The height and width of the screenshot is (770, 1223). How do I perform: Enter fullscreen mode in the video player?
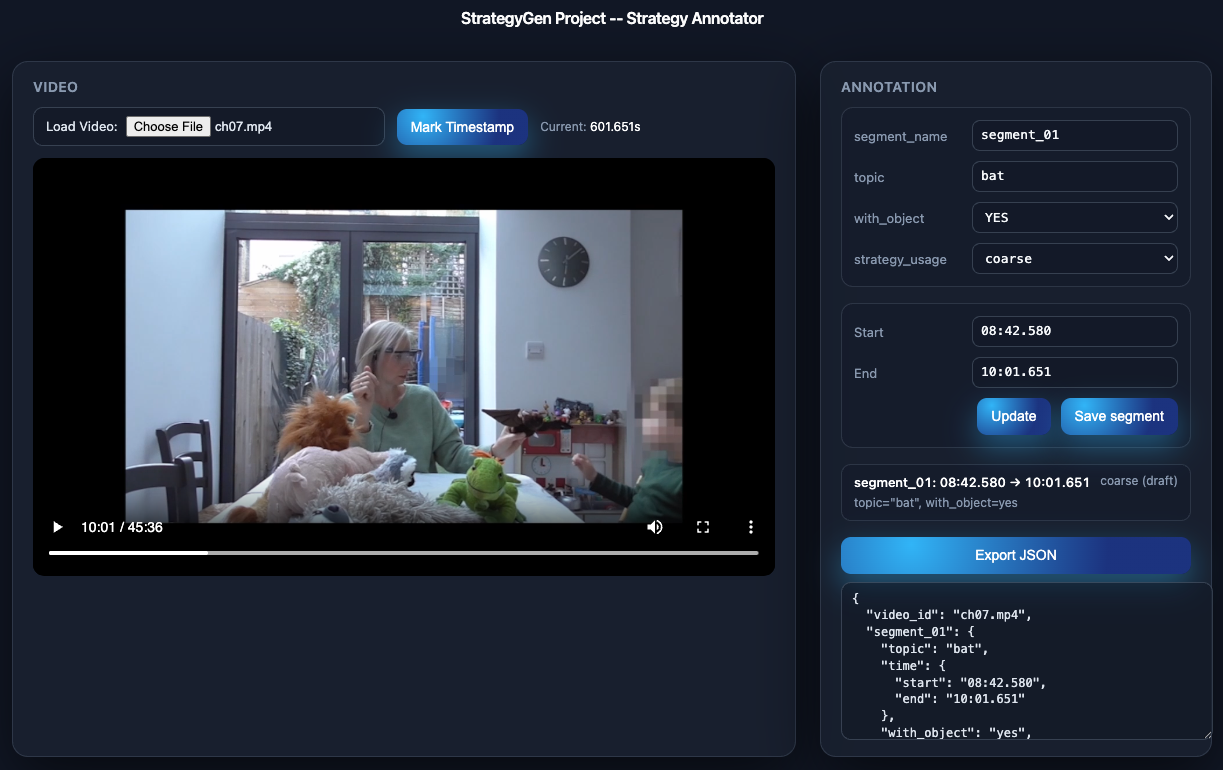(x=703, y=527)
